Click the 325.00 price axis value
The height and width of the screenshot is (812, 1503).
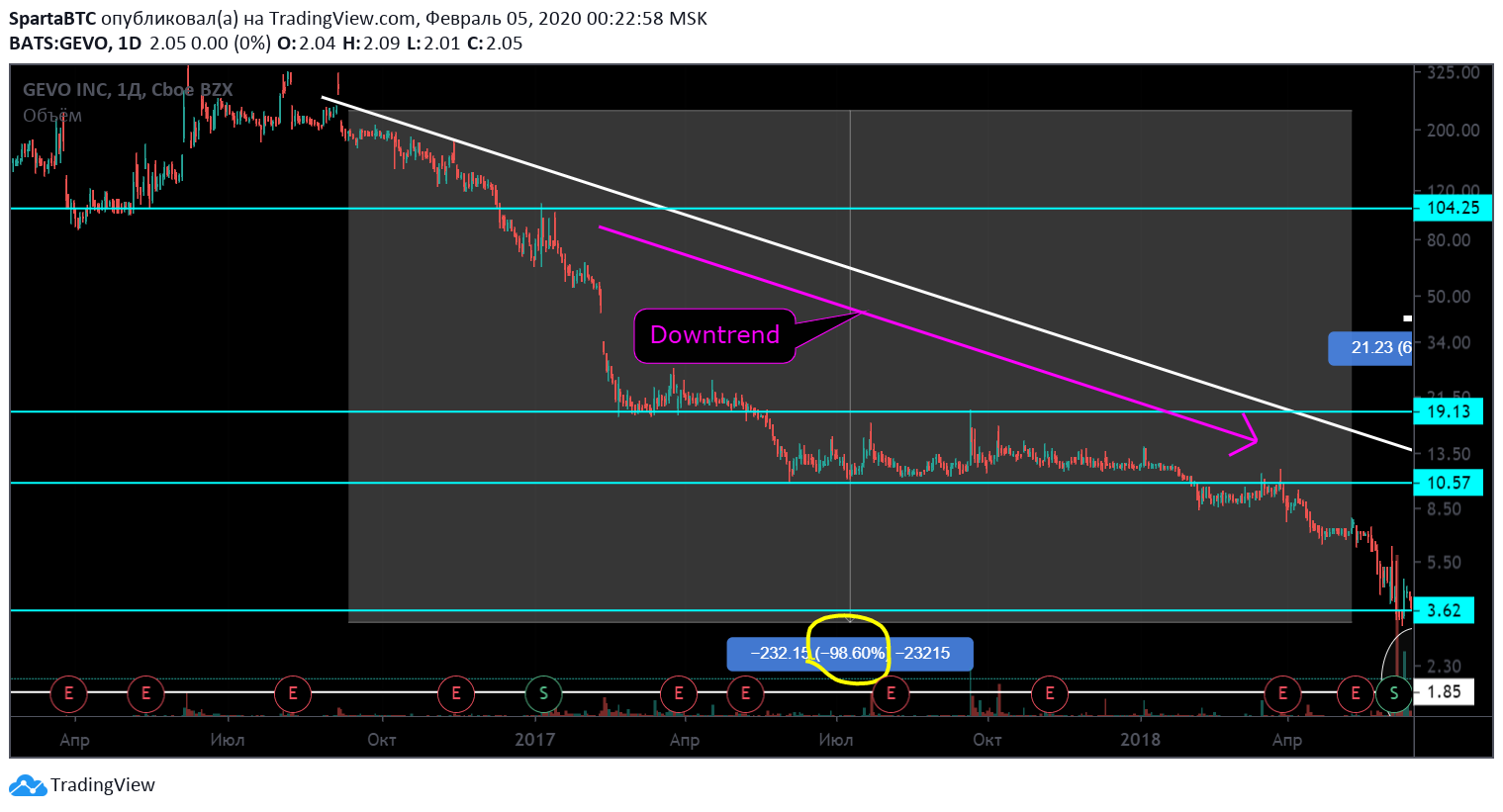click(x=1453, y=73)
